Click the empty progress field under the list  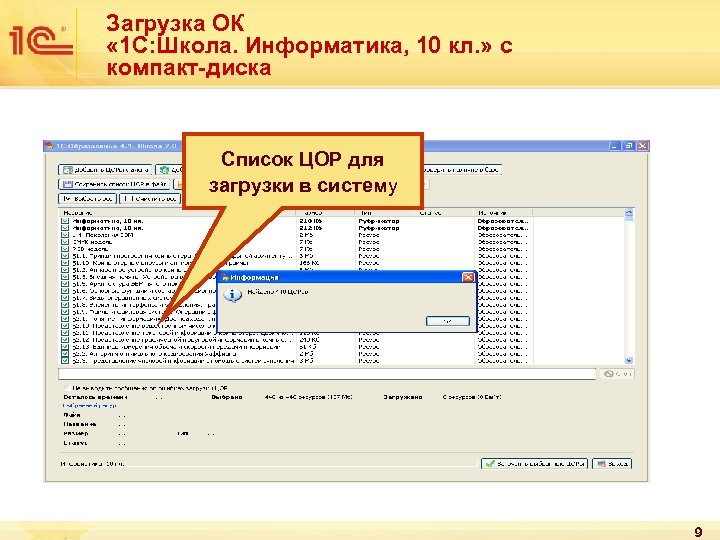[x=327, y=374]
